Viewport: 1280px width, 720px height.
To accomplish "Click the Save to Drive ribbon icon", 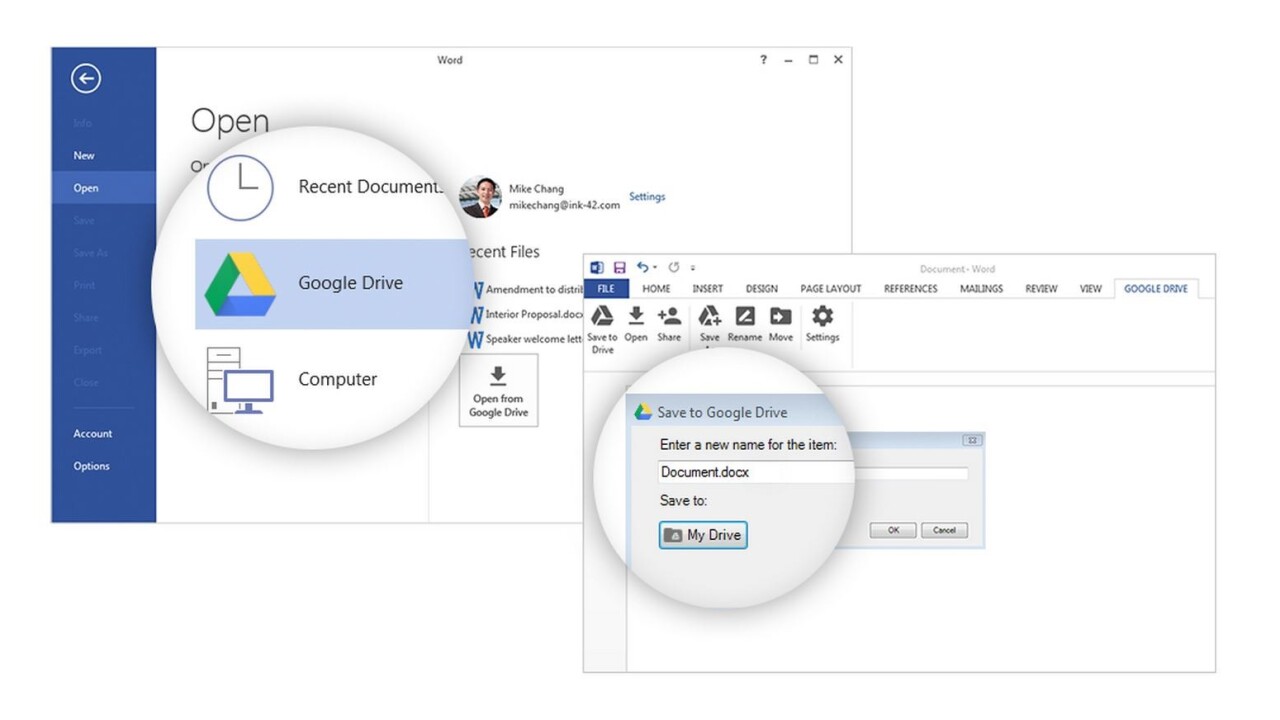I will pos(602,318).
